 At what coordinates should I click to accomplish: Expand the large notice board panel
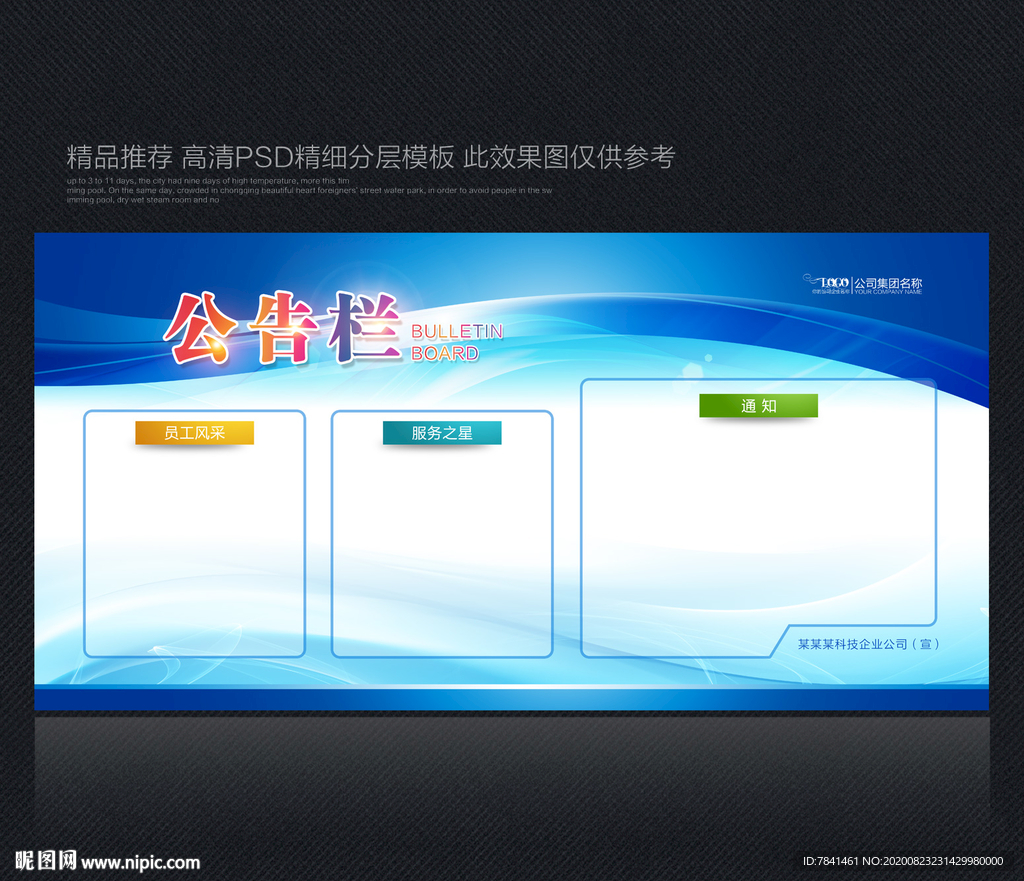coord(758,520)
